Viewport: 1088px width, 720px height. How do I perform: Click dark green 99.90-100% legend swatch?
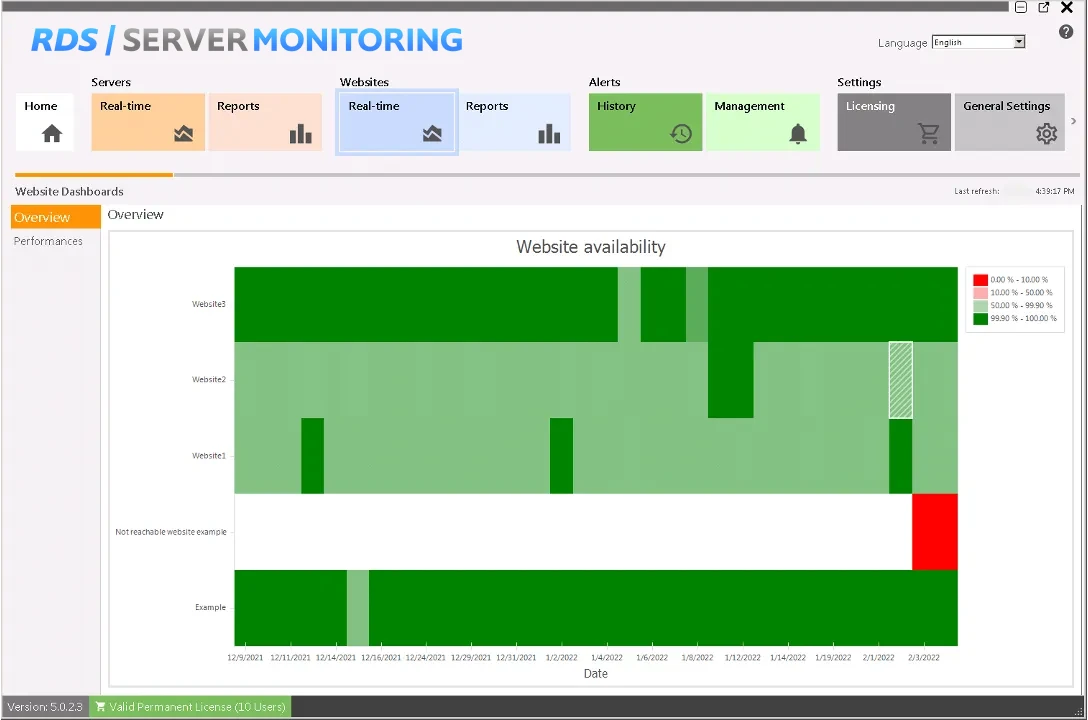(980, 319)
